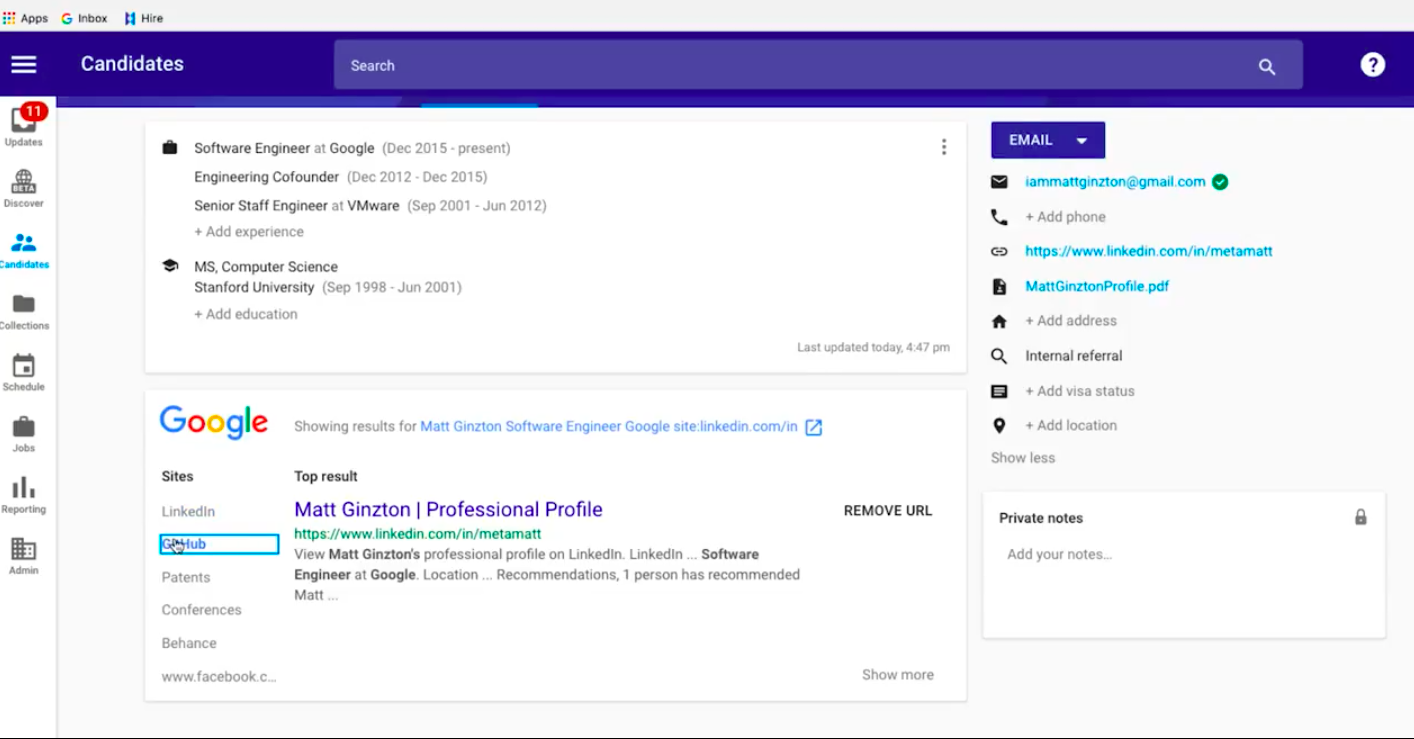
Task: Click + Add address
Action: coord(1071,321)
